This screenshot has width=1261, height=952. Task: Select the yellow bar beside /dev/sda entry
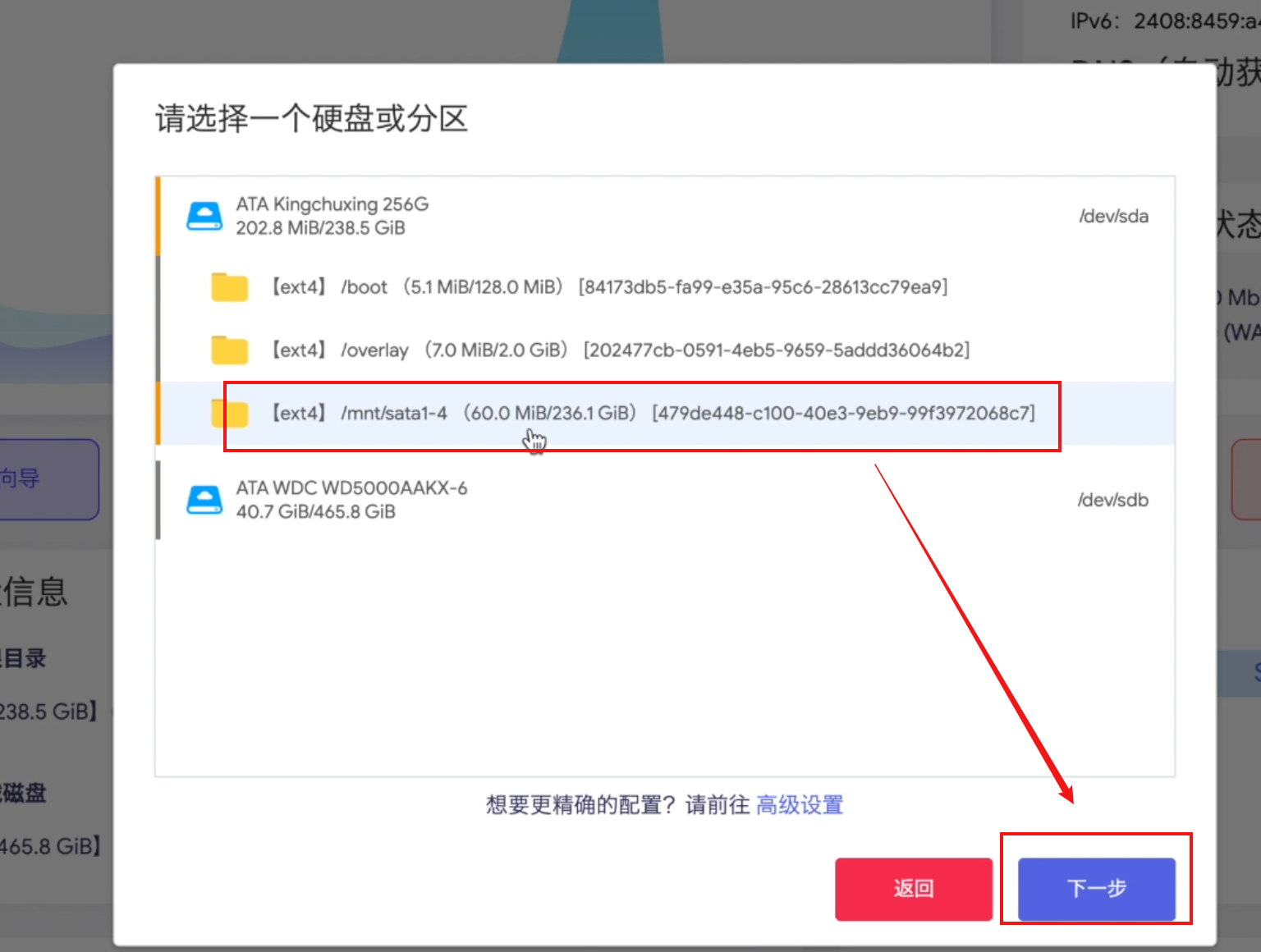point(158,215)
